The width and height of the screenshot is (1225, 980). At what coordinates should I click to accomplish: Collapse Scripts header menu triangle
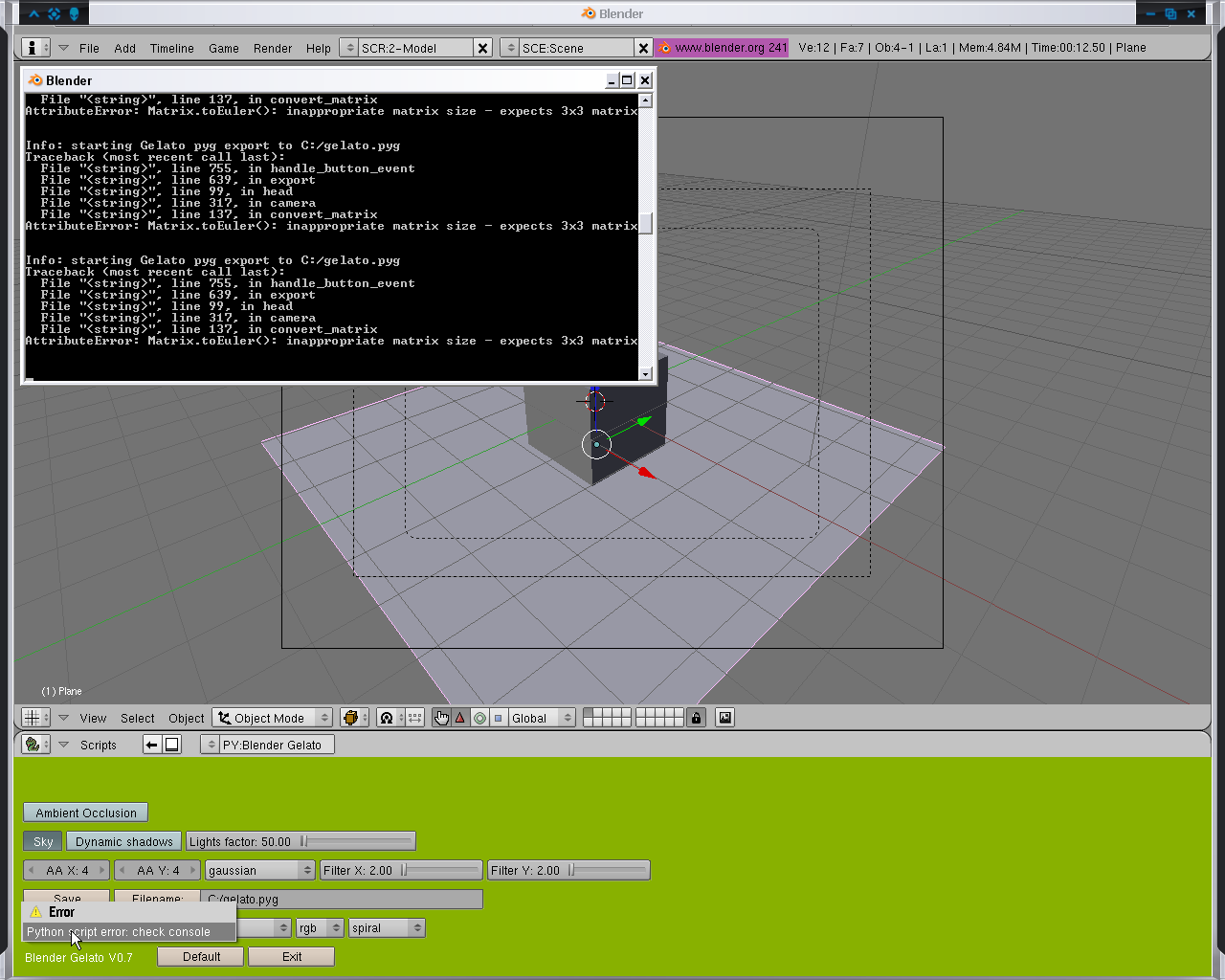(x=63, y=745)
